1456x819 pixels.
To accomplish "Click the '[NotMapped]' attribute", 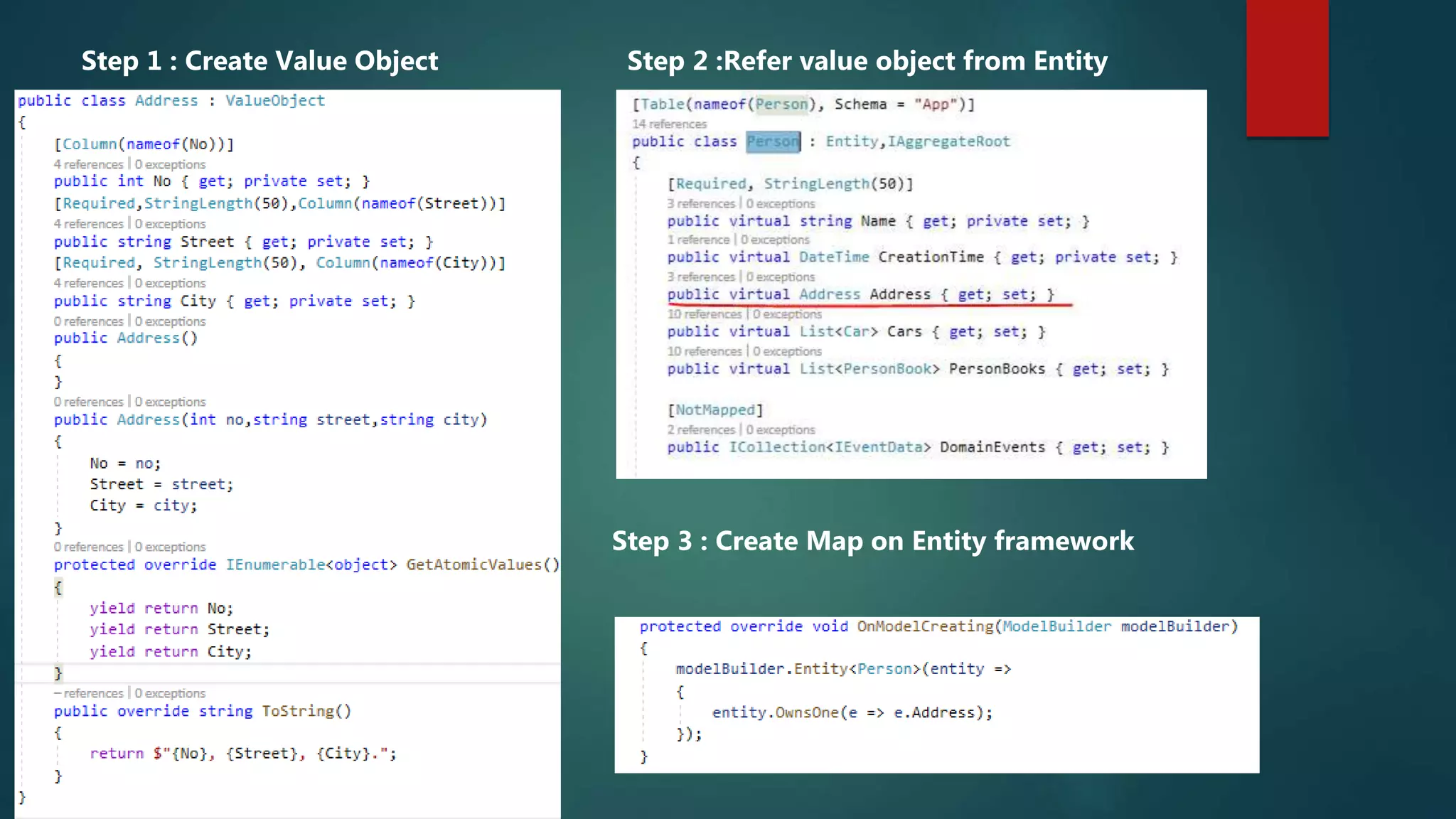I will 715,410.
